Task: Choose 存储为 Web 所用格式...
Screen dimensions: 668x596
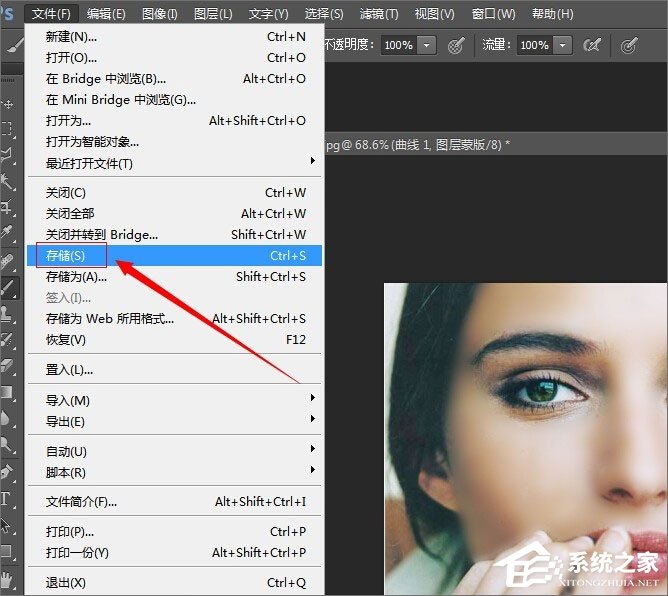Action: [x=175, y=319]
